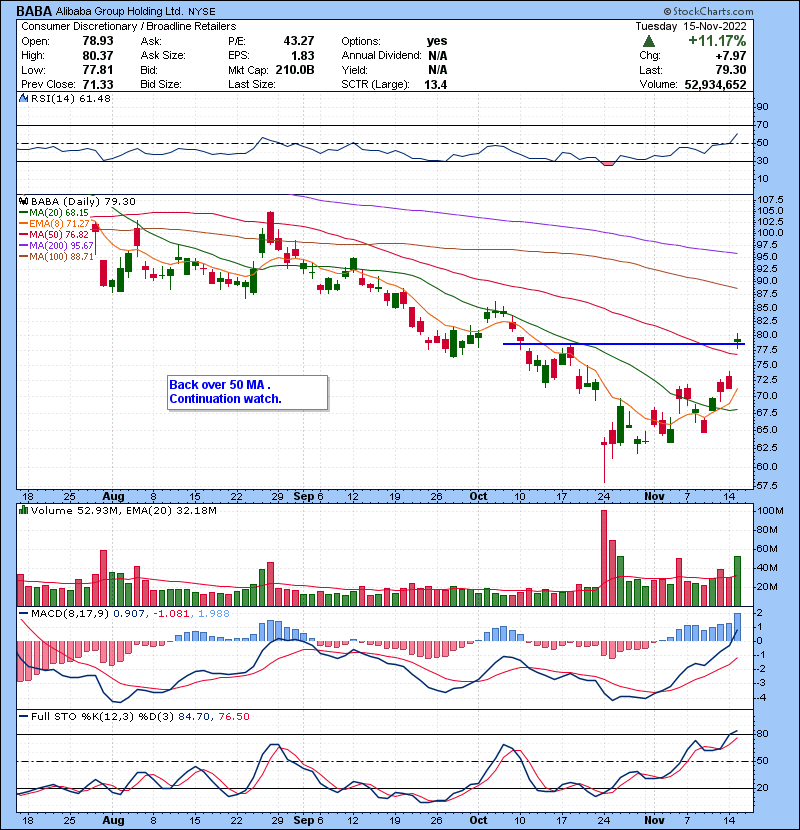Click the date Tuesday 15-Nov-2022

coord(691,26)
